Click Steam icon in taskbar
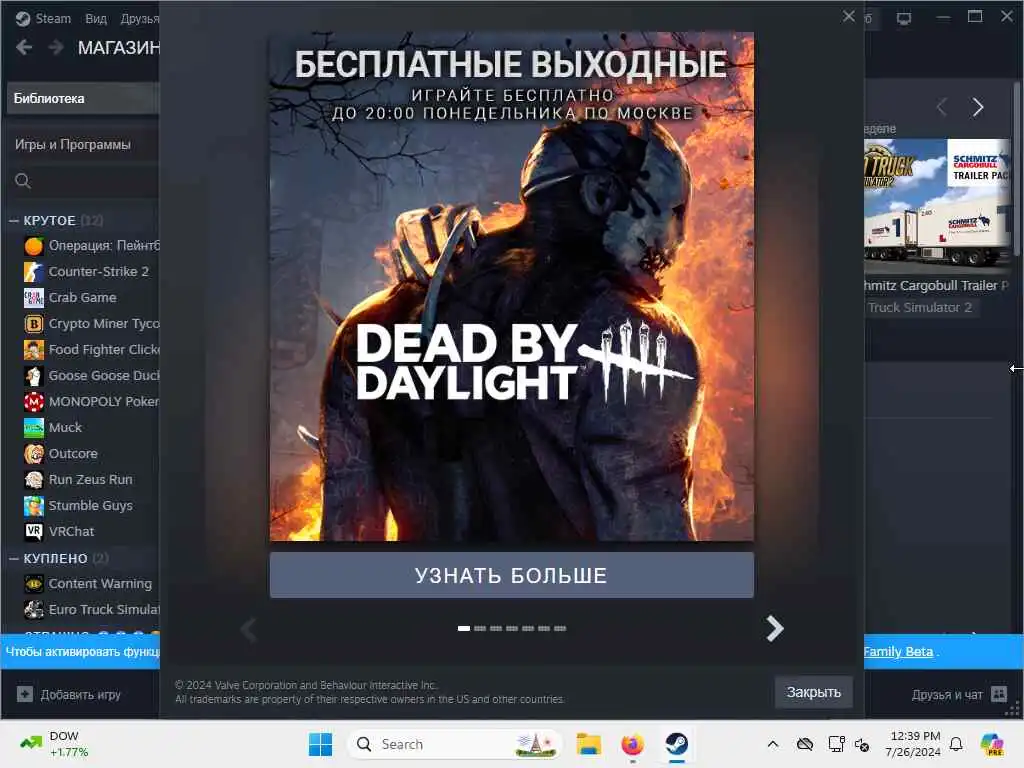The width and height of the screenshot is (1024, 768). pyautogui.click(x=677, y=744)
